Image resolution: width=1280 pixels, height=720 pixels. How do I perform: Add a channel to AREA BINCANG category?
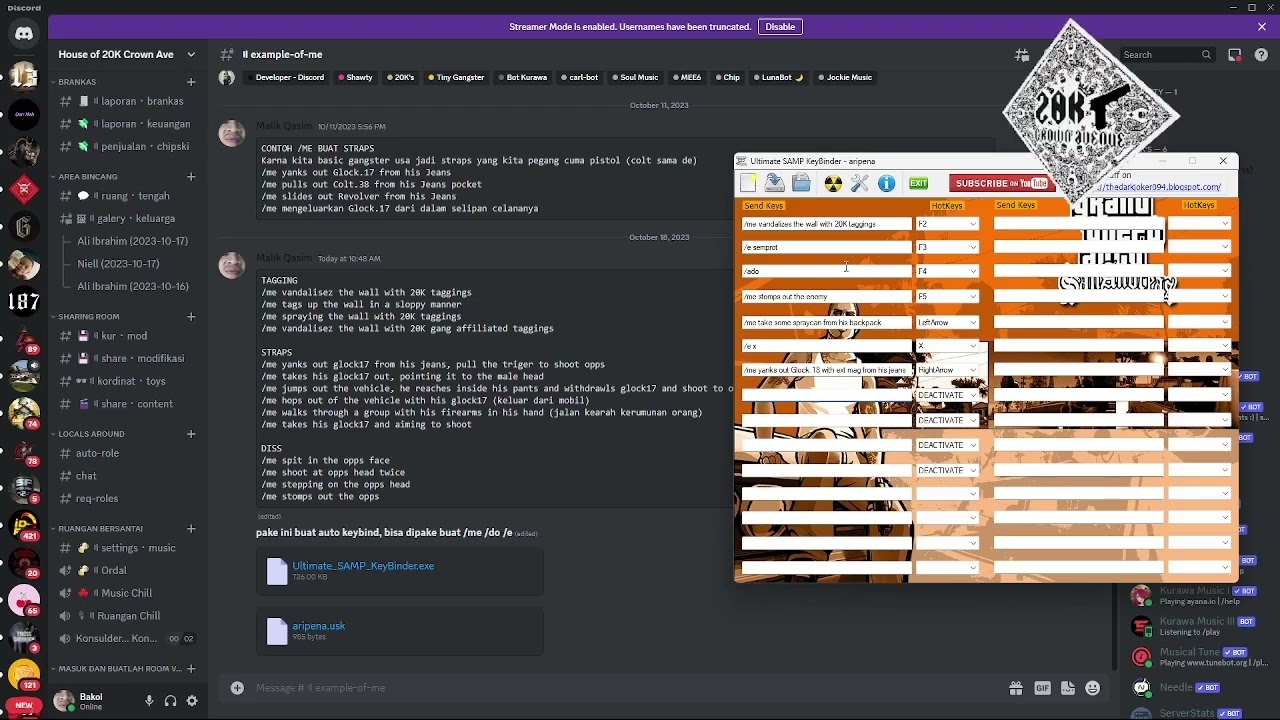pyautogui.click(x=191, y=177)
